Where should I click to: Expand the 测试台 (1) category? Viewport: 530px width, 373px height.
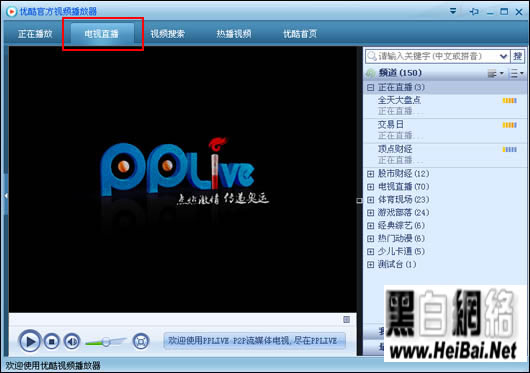coord(370,264)
